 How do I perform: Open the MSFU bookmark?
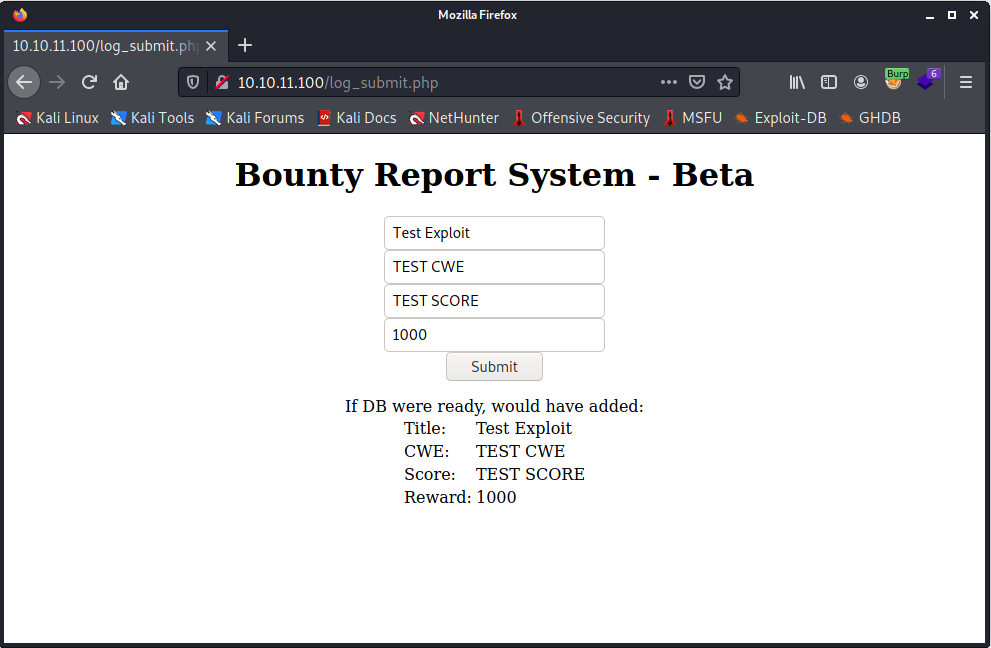(693, 118)
